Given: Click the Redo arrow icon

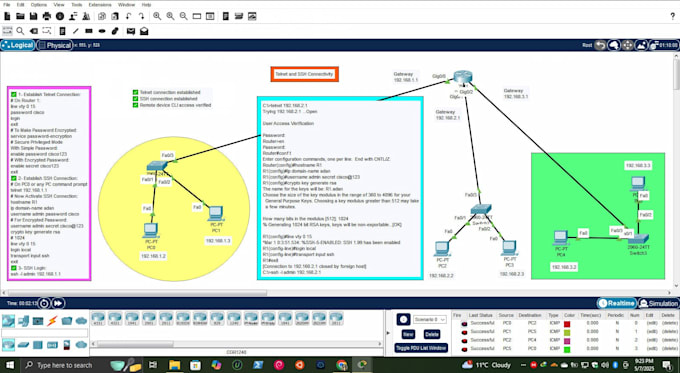Looking at the screenshot, I should click(x=141, y=16).
